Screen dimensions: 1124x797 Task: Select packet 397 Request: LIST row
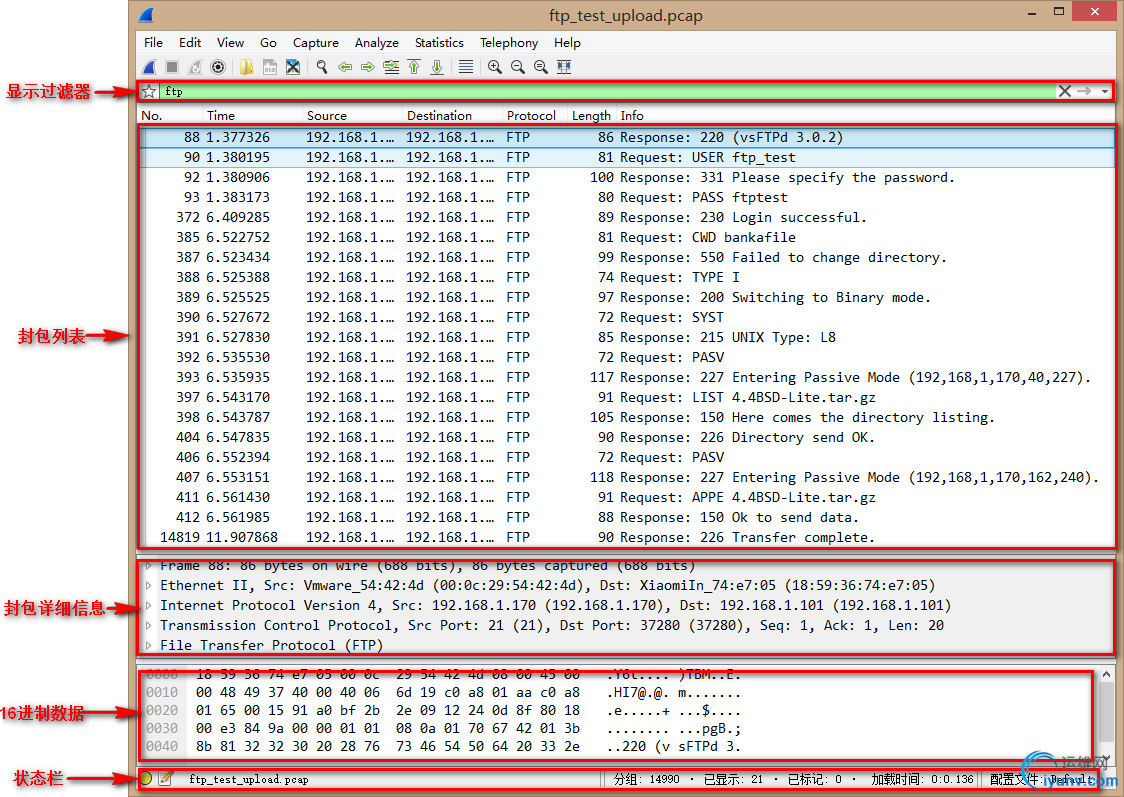(x=627, y=398)
